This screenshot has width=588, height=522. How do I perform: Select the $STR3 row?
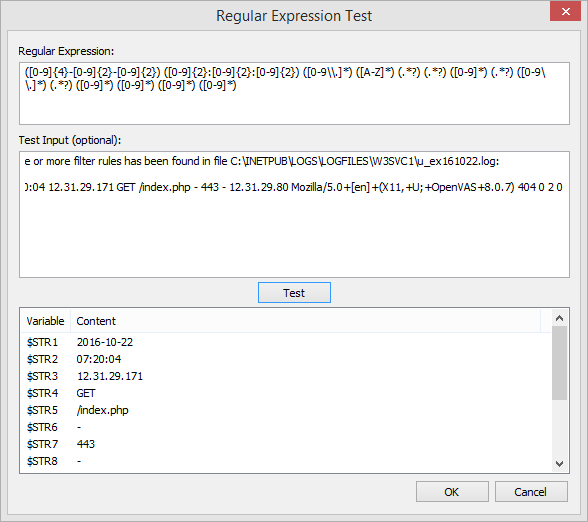point(286,376)
